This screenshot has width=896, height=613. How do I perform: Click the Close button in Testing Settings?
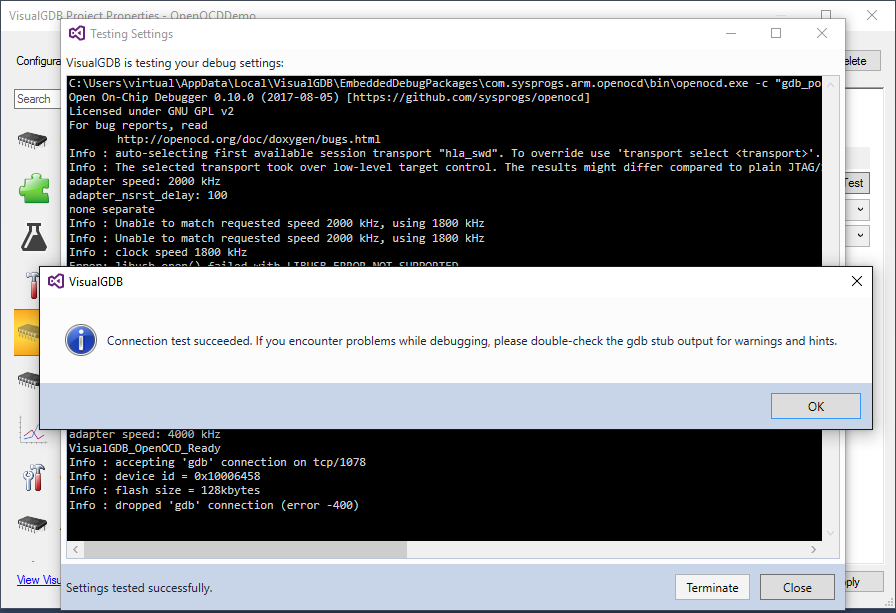point(797,587)
